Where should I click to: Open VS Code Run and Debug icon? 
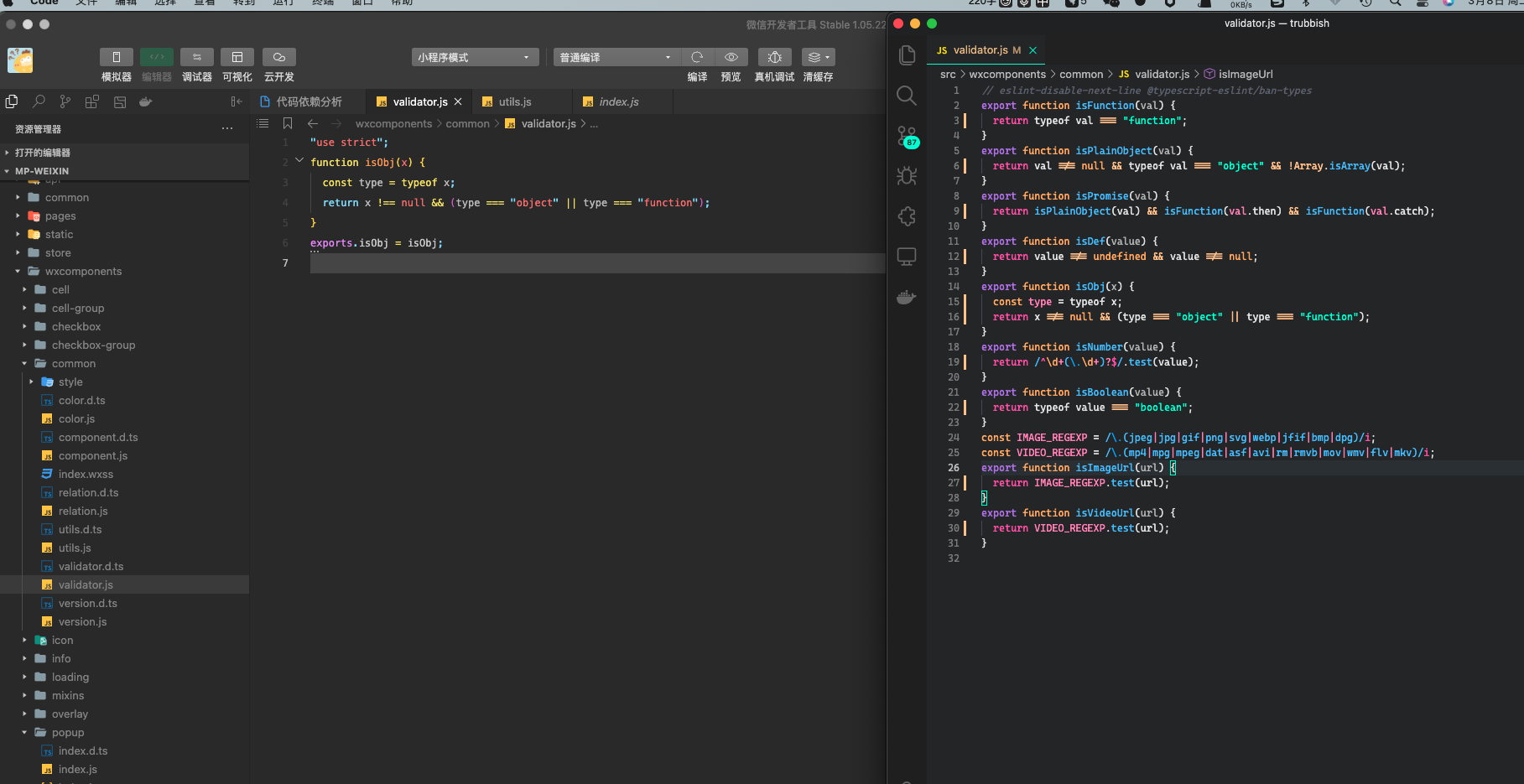click(907, 176)
